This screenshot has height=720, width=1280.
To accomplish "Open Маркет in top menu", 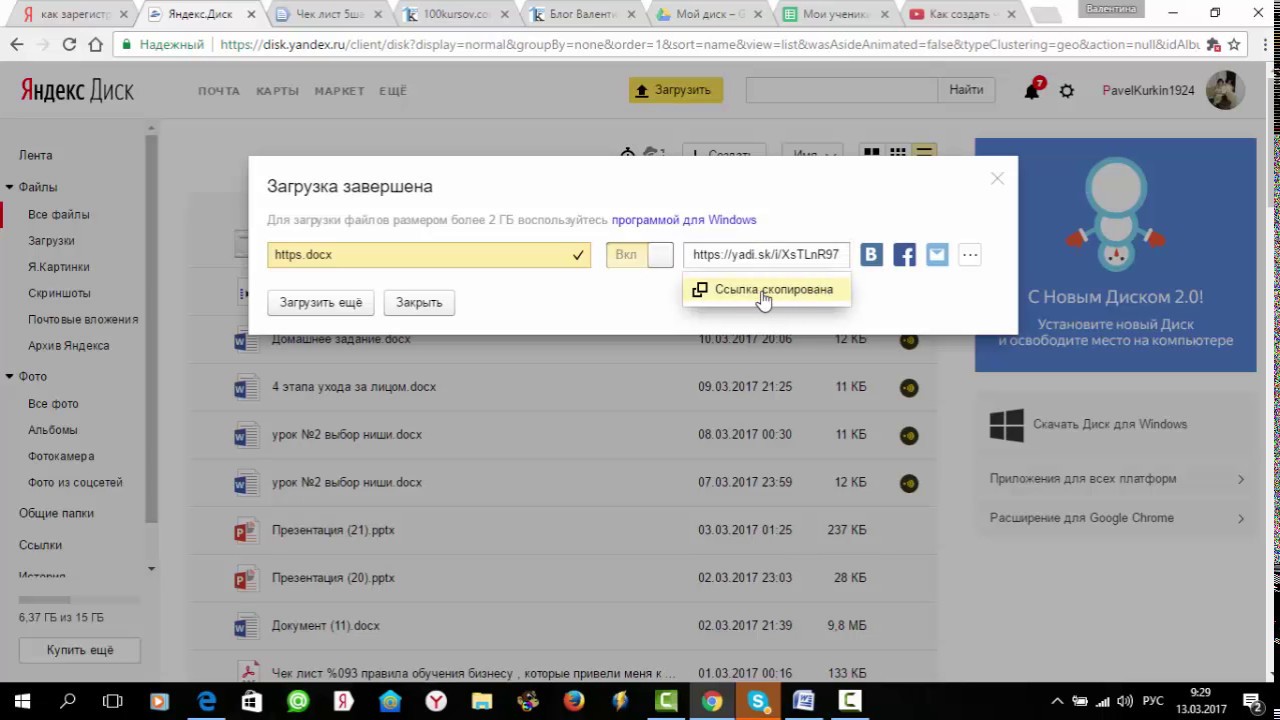I will click(x=340, y=91).
